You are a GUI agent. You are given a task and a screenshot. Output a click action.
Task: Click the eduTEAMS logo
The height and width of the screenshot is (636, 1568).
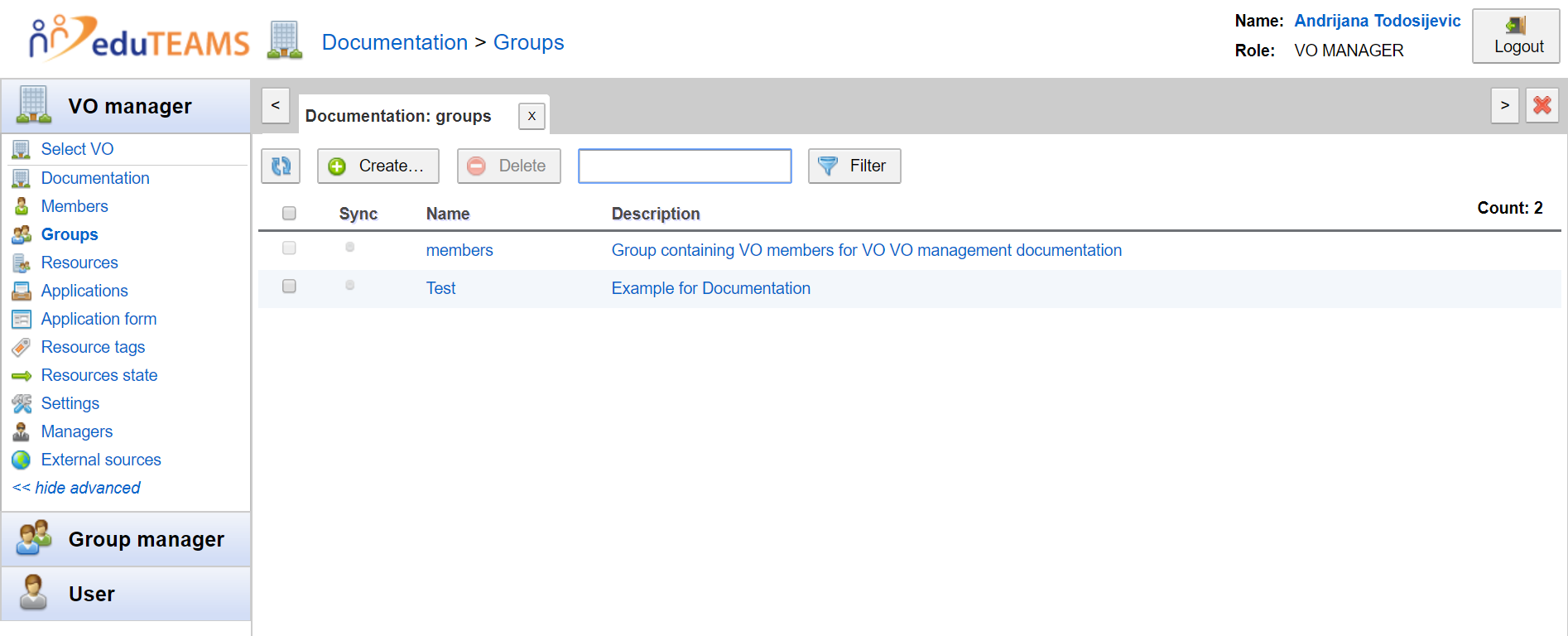138,38
